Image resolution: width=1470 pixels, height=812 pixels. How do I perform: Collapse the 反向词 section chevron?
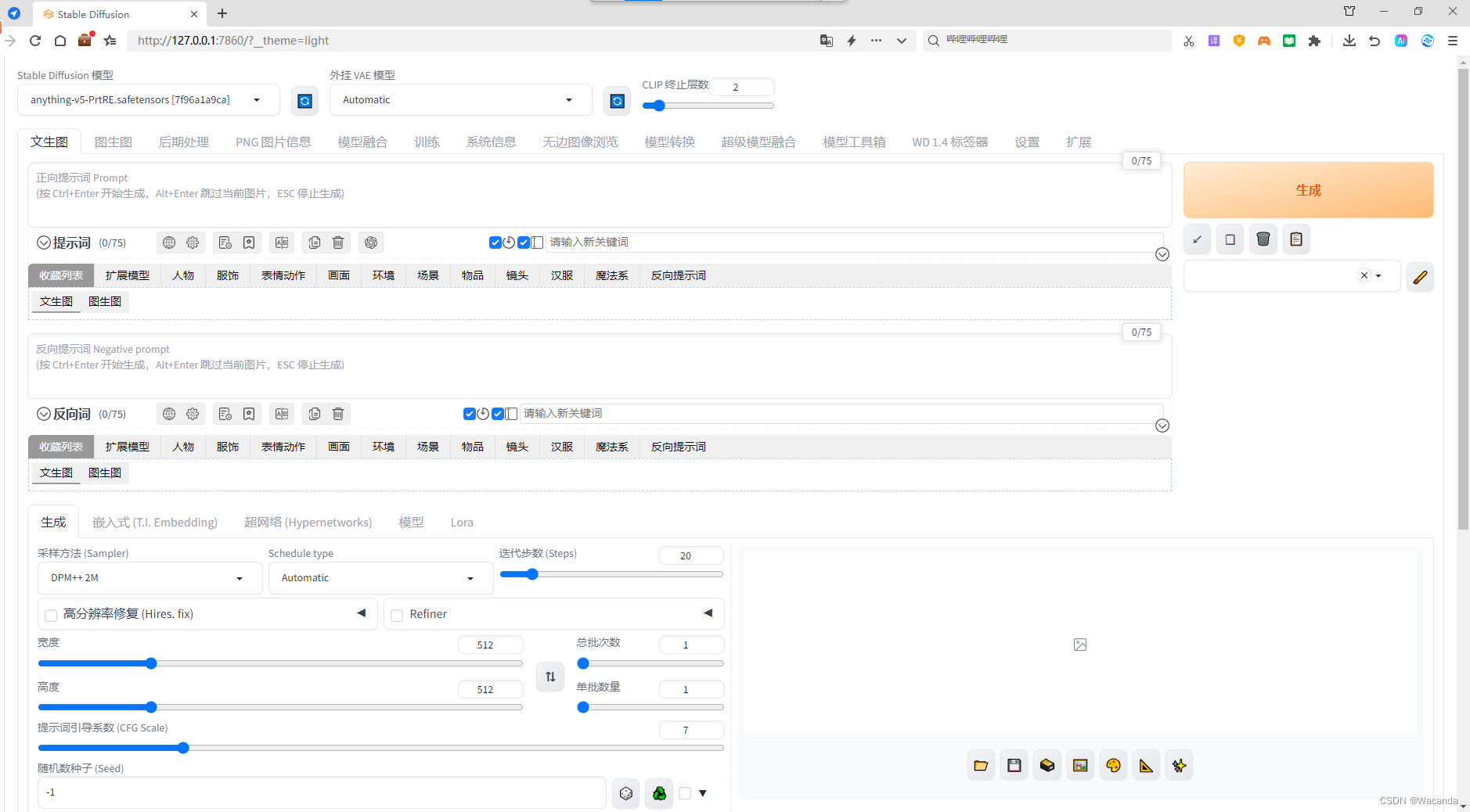[44, 414]
